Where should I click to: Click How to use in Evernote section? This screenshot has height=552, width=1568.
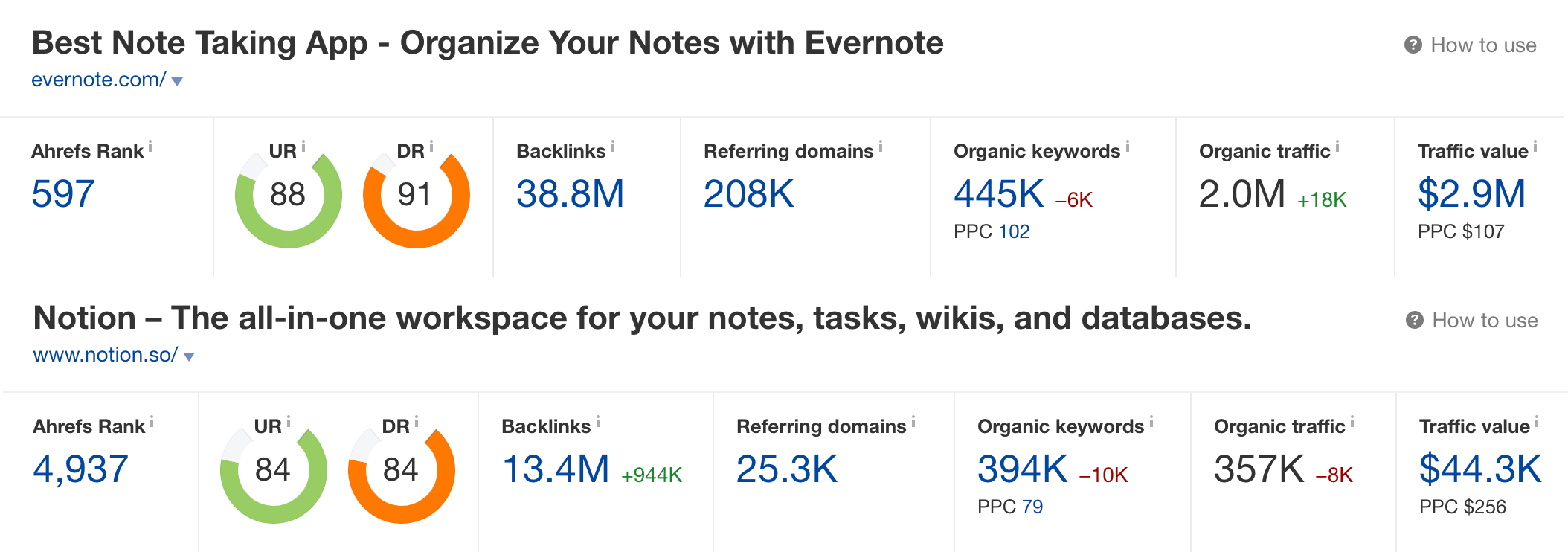(x=1483, y=45)
